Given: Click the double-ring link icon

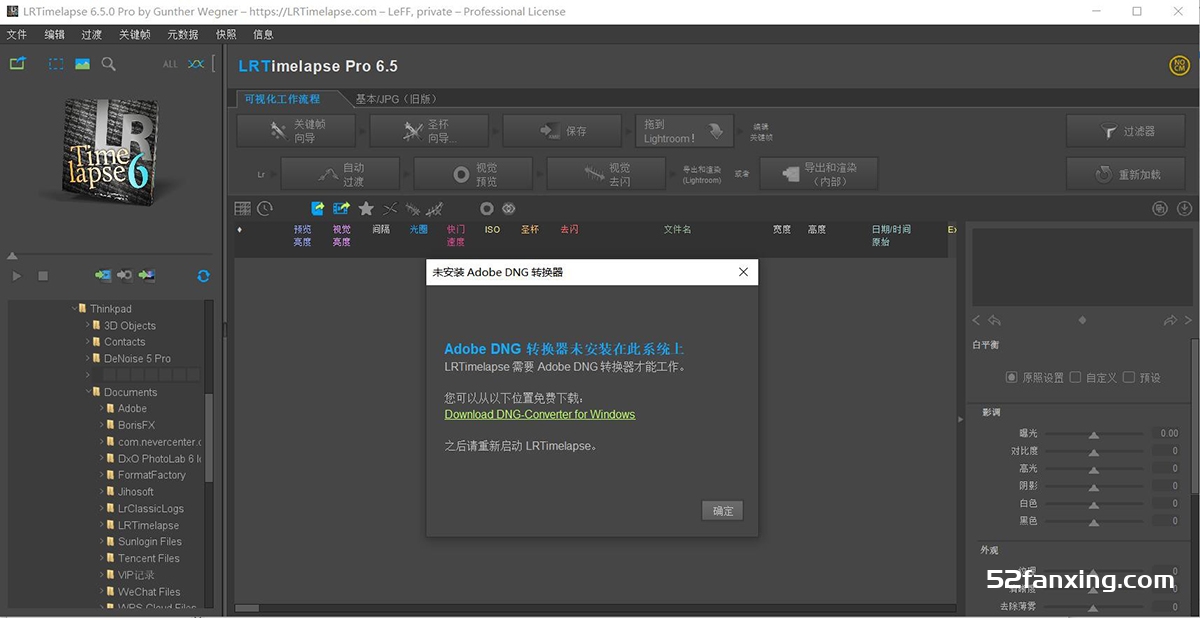Looking at the screenshot, I should (509, 209).
